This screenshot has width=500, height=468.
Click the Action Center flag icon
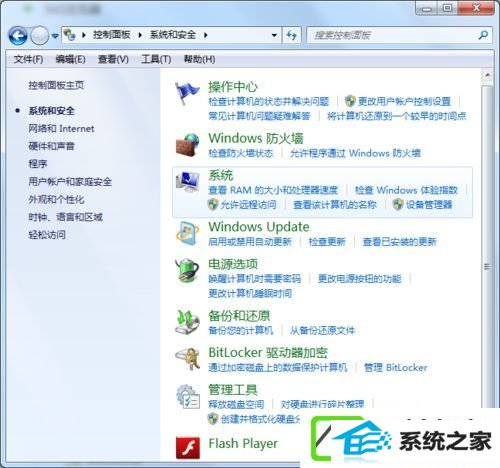click(x=187, y=94)
